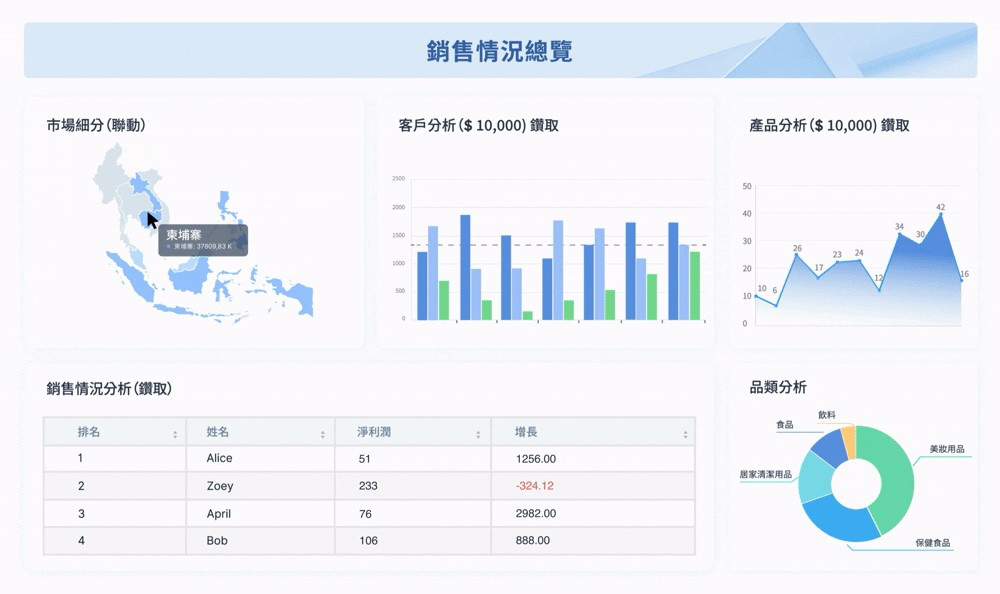
Task: Select the grey Myanmar region on the map
Action: pos(110,179)
